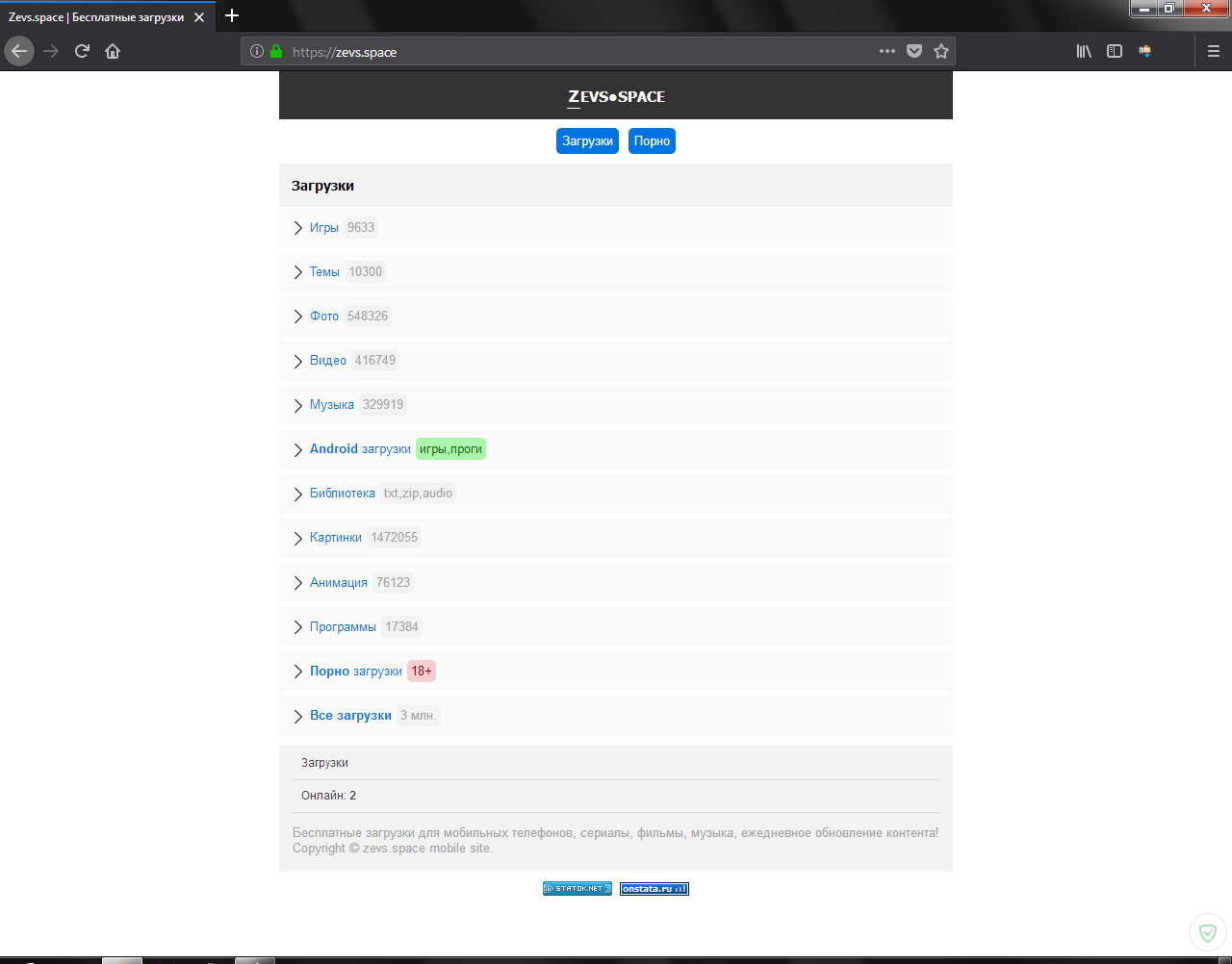Image resolution: width=1232 pixels, height=964 pixels.
Task: Click the ZEVS SPACE site logo
Action: (616, 96)
